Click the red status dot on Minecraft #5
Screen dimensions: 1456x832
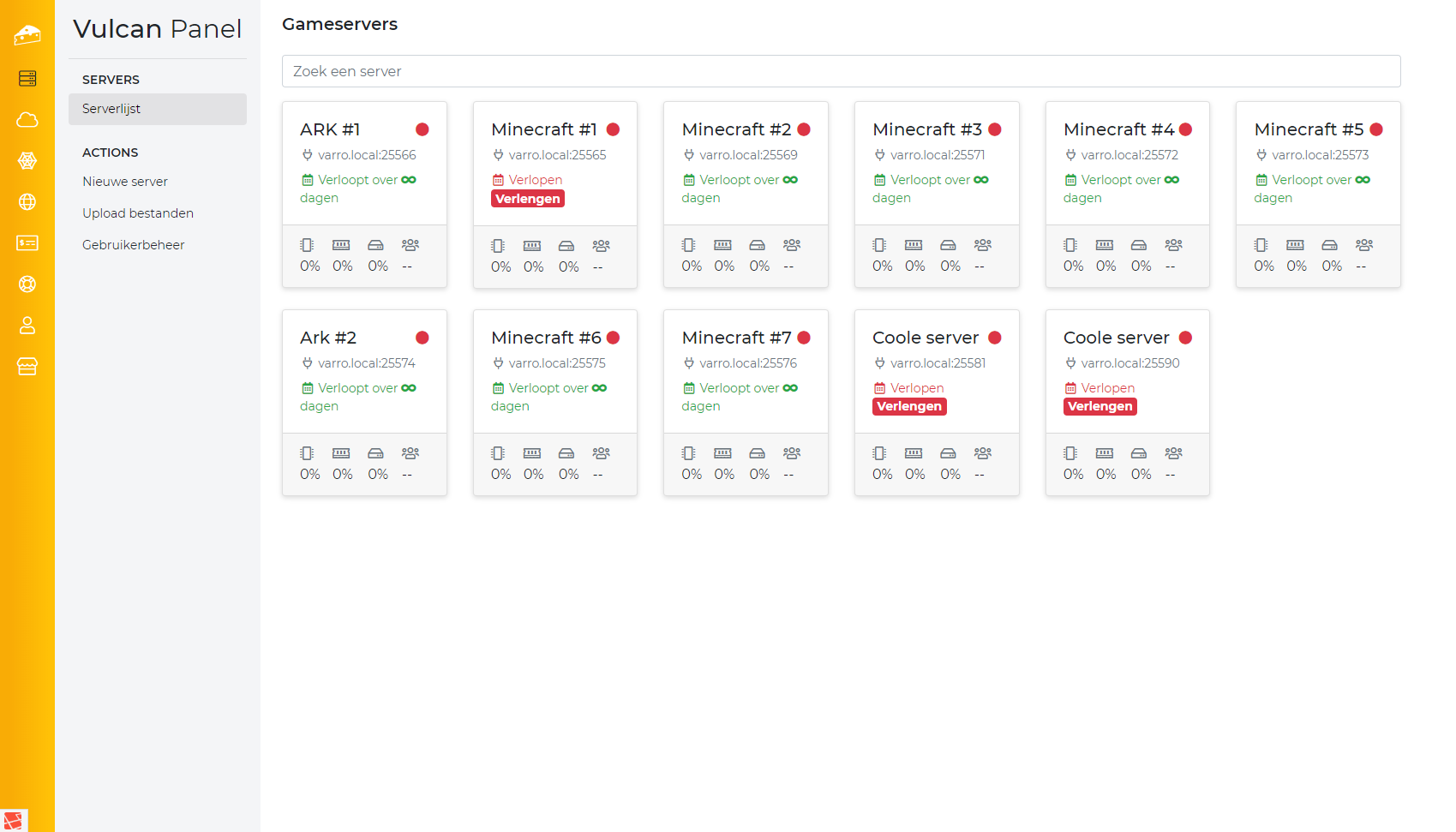coord(1376,129)
